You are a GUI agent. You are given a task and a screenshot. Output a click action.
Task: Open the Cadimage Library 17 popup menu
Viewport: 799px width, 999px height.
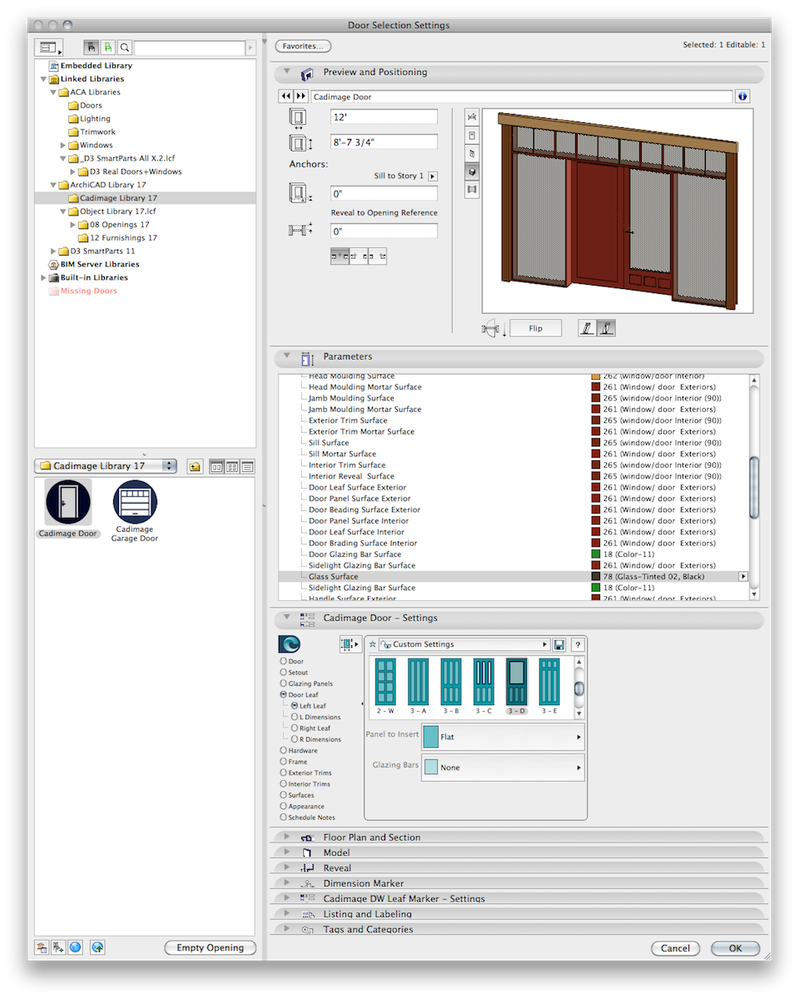[106, 466]
